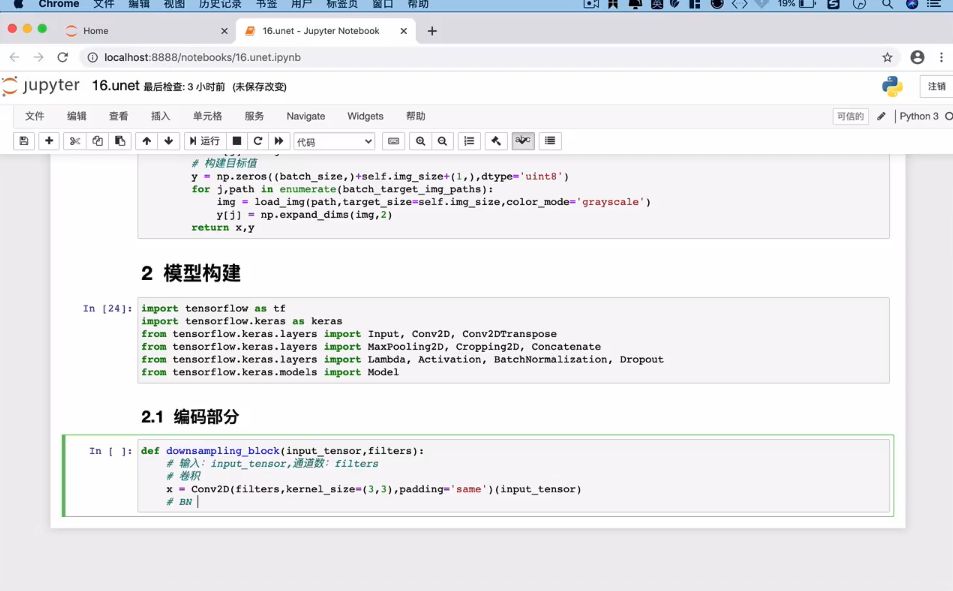Copy selected cells icon
This screenshot has height=591, width=953.
pyautogui.click(x=97, y=141)
